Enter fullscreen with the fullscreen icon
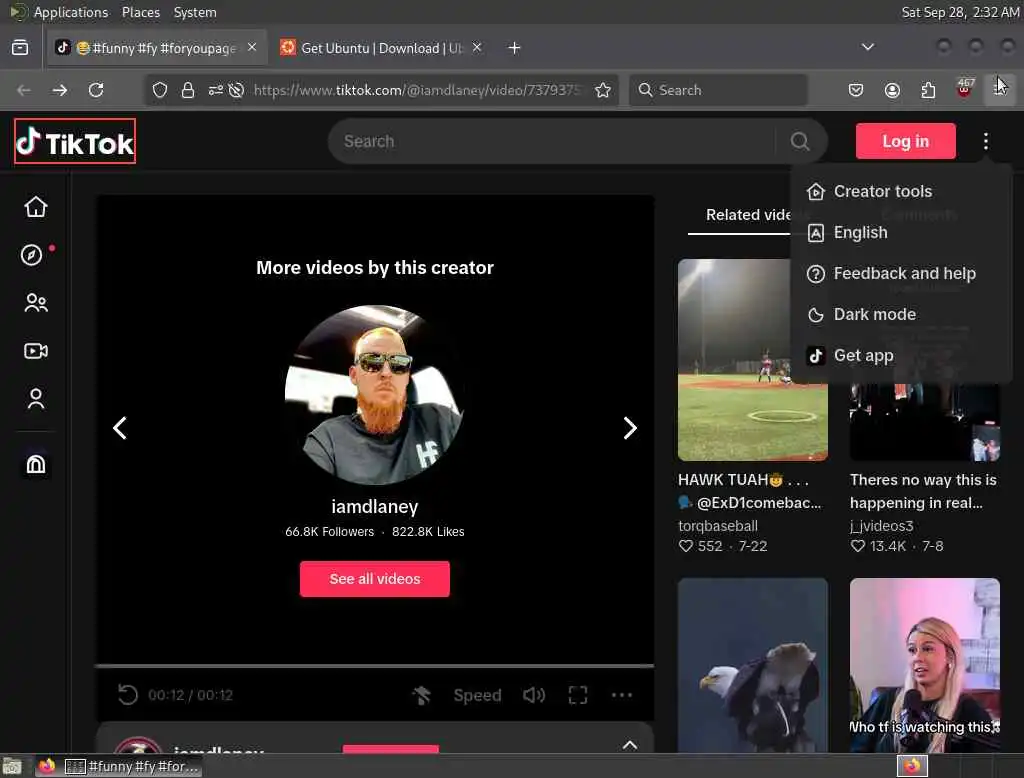 (x=578, y=695)
